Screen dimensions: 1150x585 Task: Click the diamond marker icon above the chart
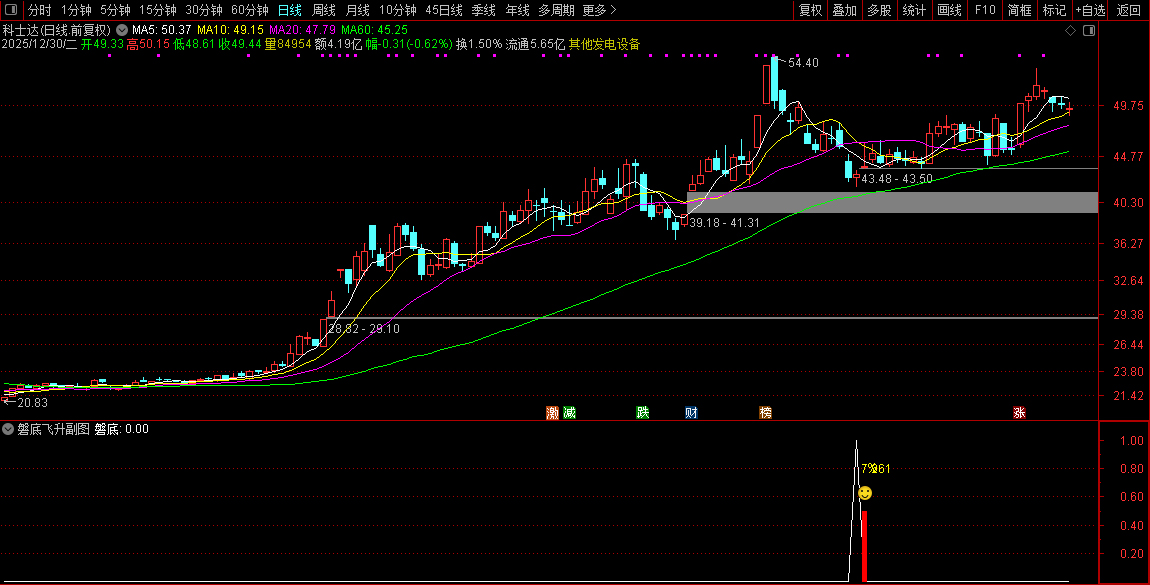pyautogui.click(x=1070, y=31)
